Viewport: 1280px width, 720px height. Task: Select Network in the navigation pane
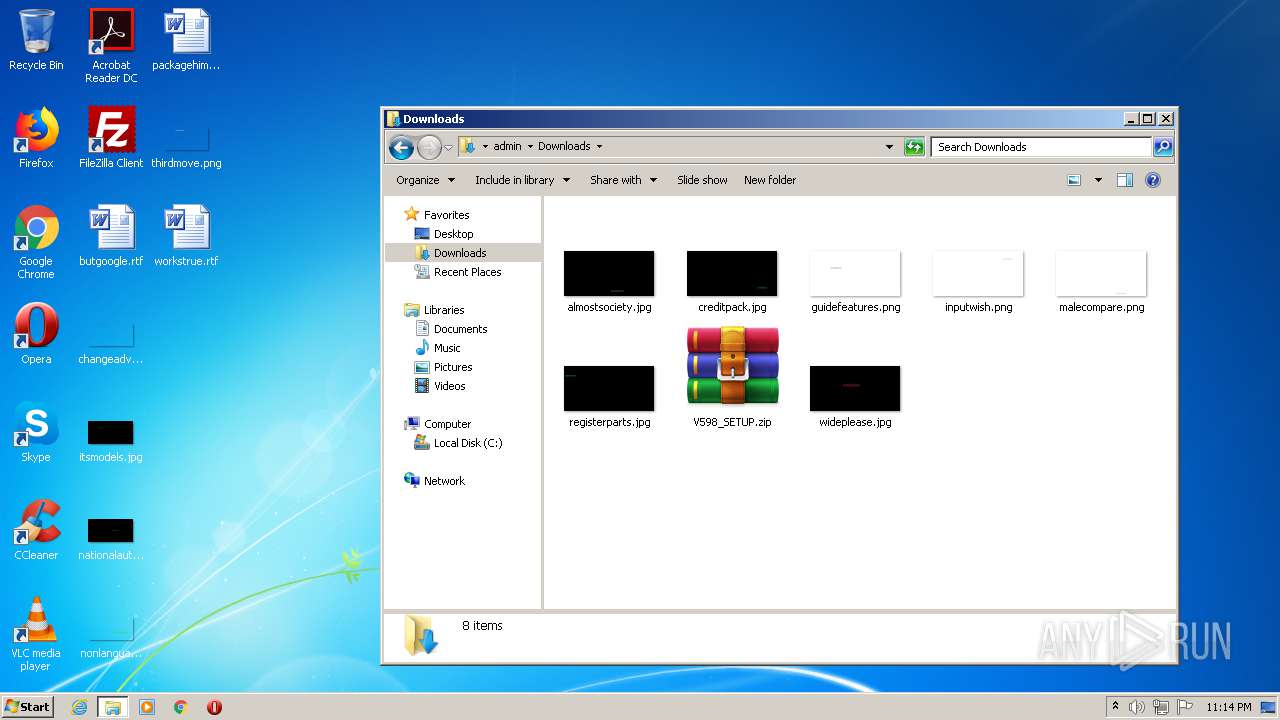444,481
